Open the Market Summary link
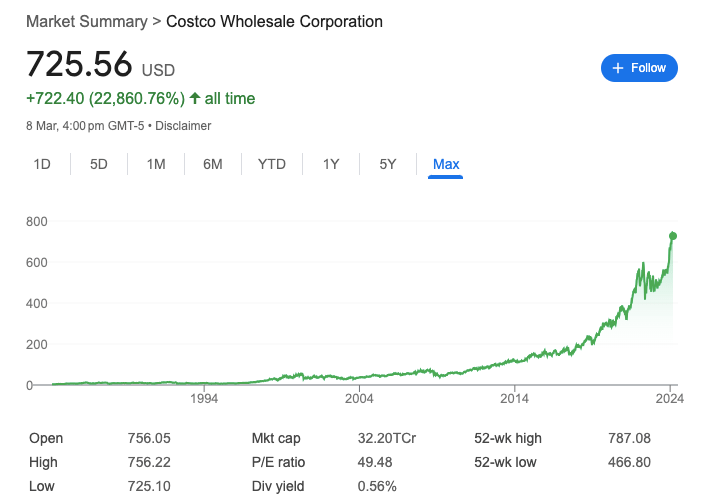 point(87,22)
